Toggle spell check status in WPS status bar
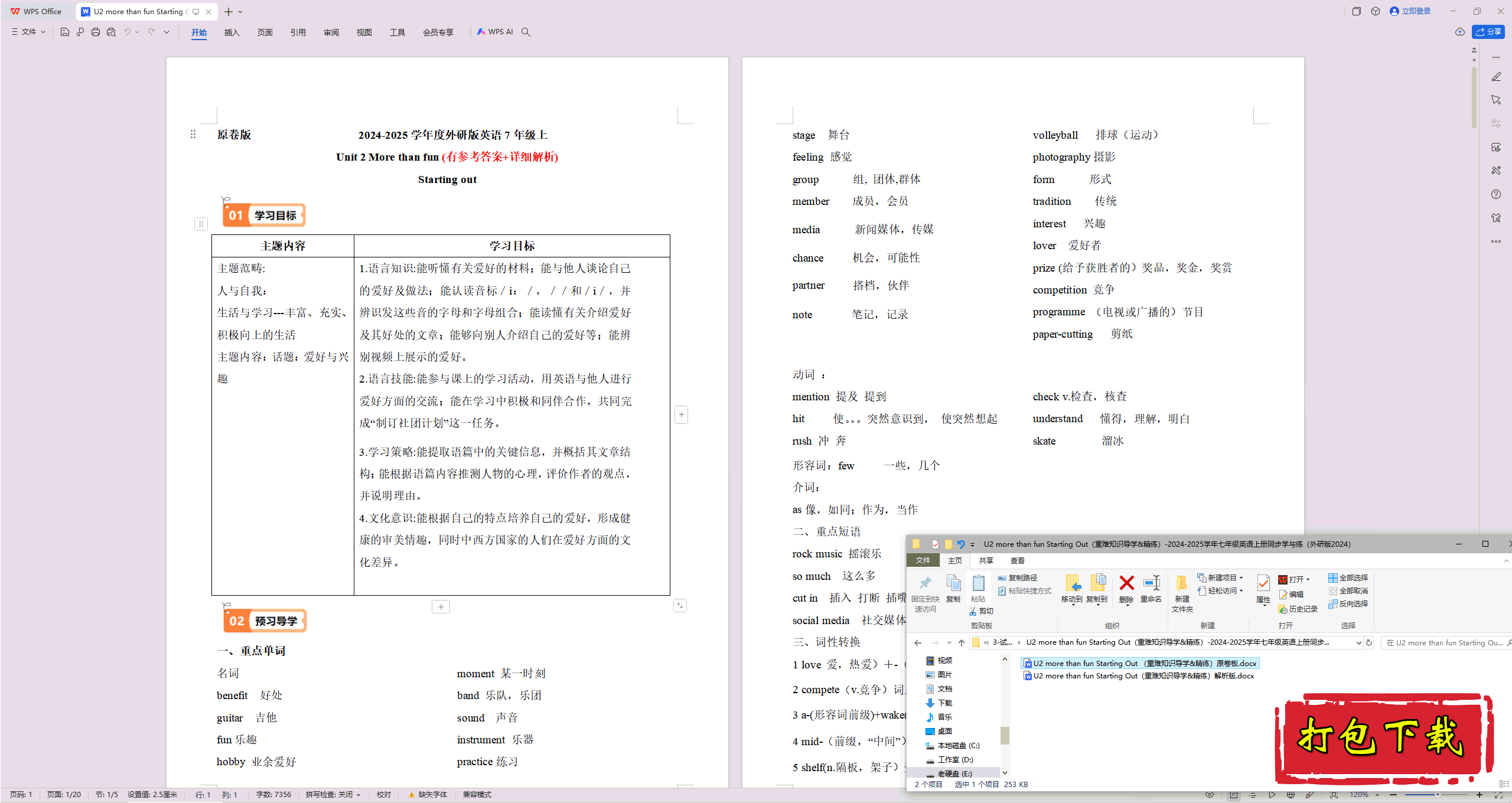This screenshot has width=1512, height=803. click(333, 795)
